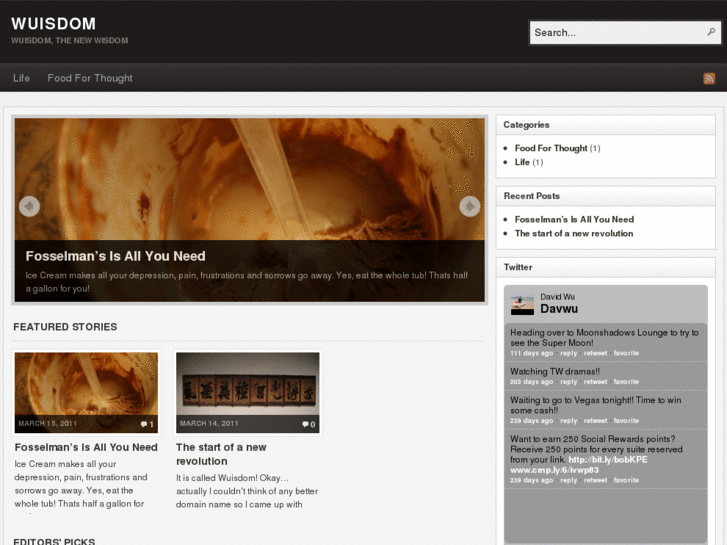The height and width of the screenshot is (545, 727).
Task: Advance to next slide arrow
Action: click(470, 206)
